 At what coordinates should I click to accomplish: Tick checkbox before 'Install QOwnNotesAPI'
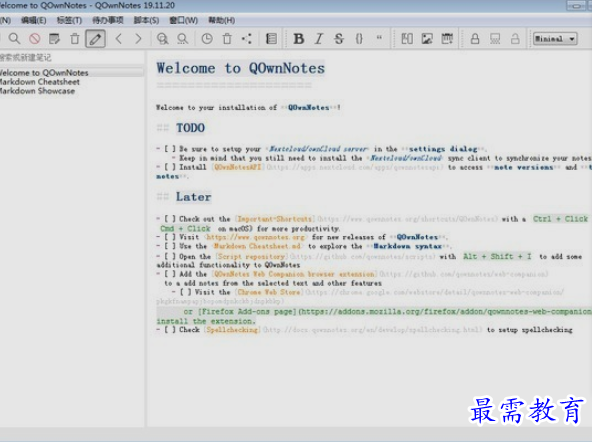[x=170, y=167]
